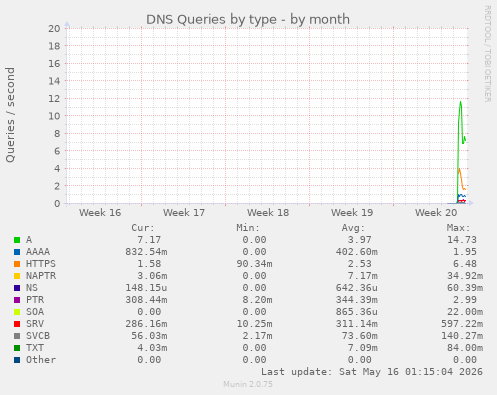Click the SVCB current value 56.03m
This screenshot has height=395, width=497.
click(149, 336)
